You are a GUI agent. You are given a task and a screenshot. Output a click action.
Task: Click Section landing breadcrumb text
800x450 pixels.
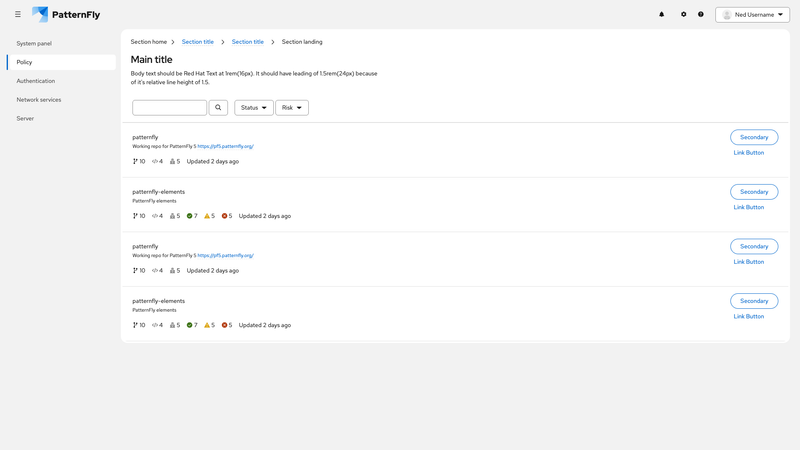[x=302, y=42]
